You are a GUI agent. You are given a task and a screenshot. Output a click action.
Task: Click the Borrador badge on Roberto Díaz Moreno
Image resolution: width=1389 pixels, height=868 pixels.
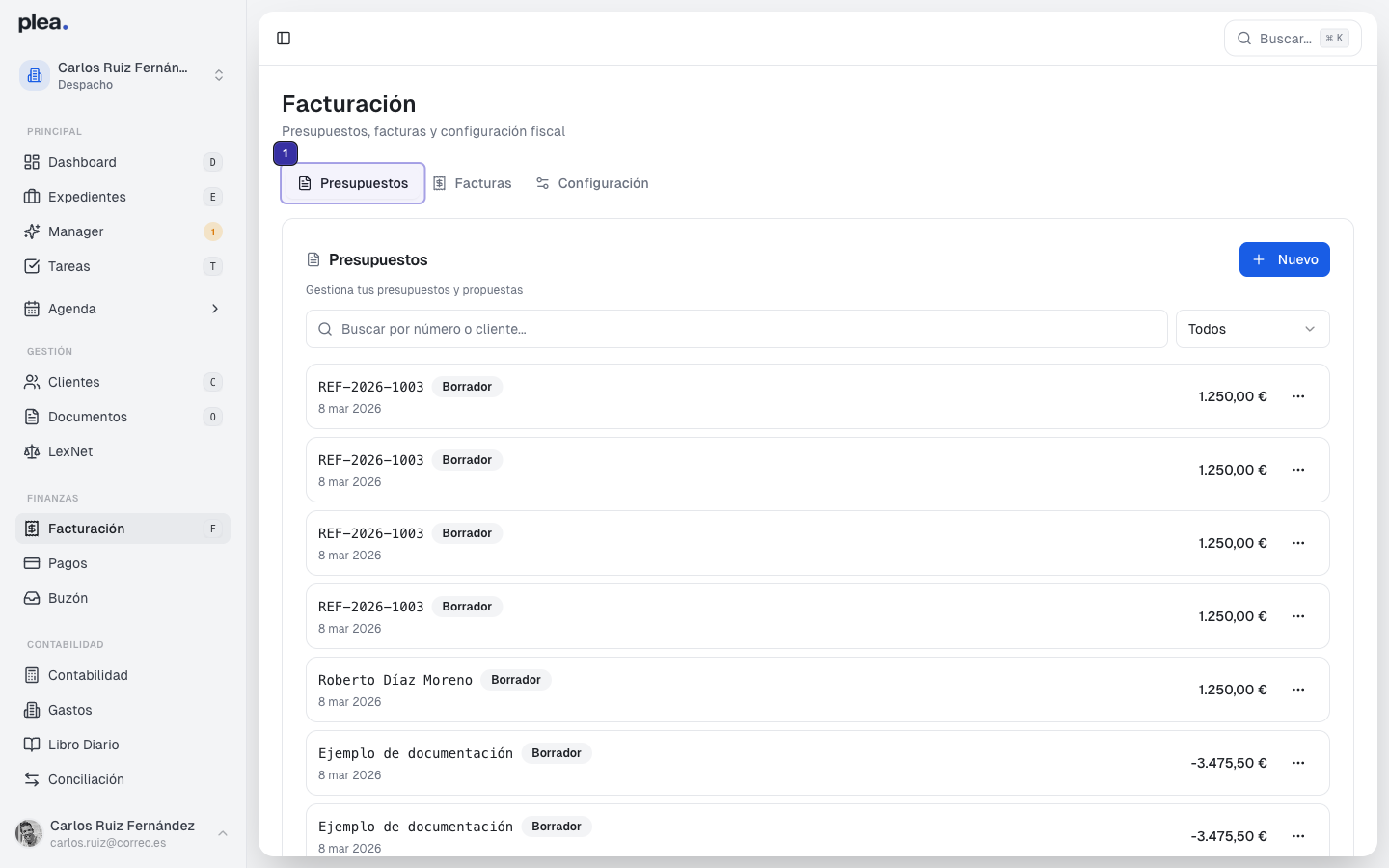tap(516, 680)
